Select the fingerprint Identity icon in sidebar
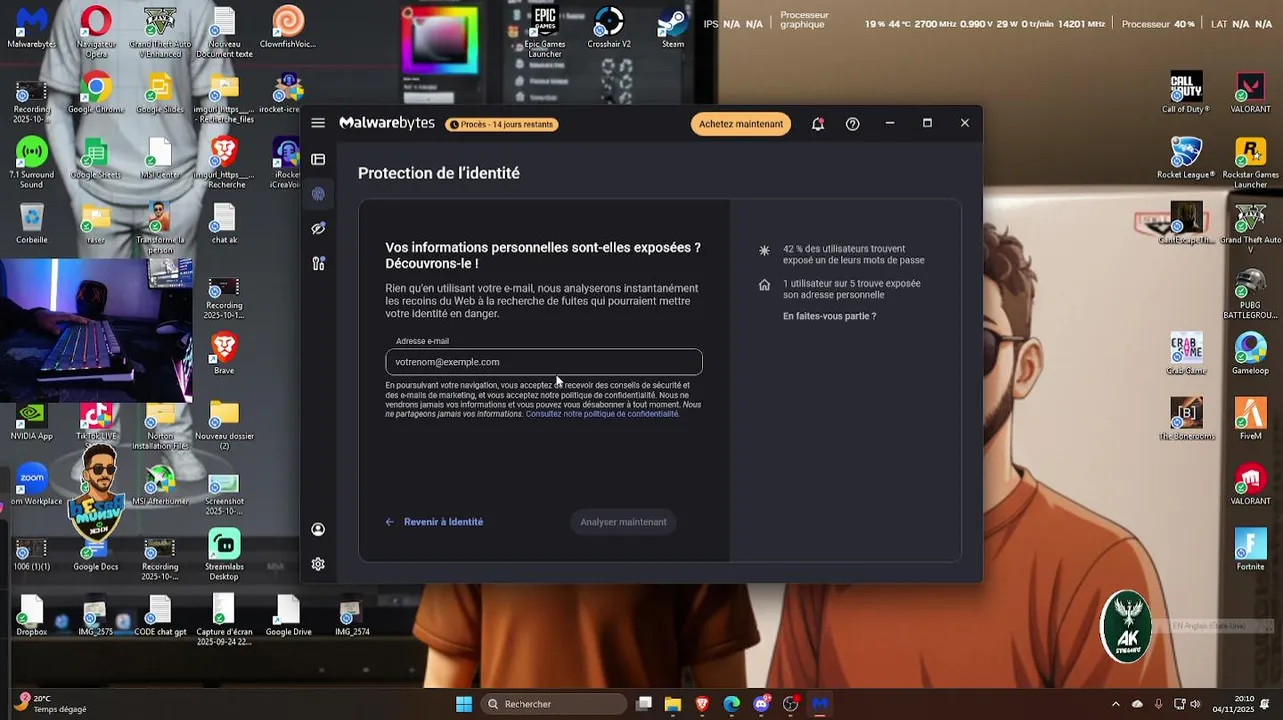Viewport: 1283px width, 720px height. 318,194
